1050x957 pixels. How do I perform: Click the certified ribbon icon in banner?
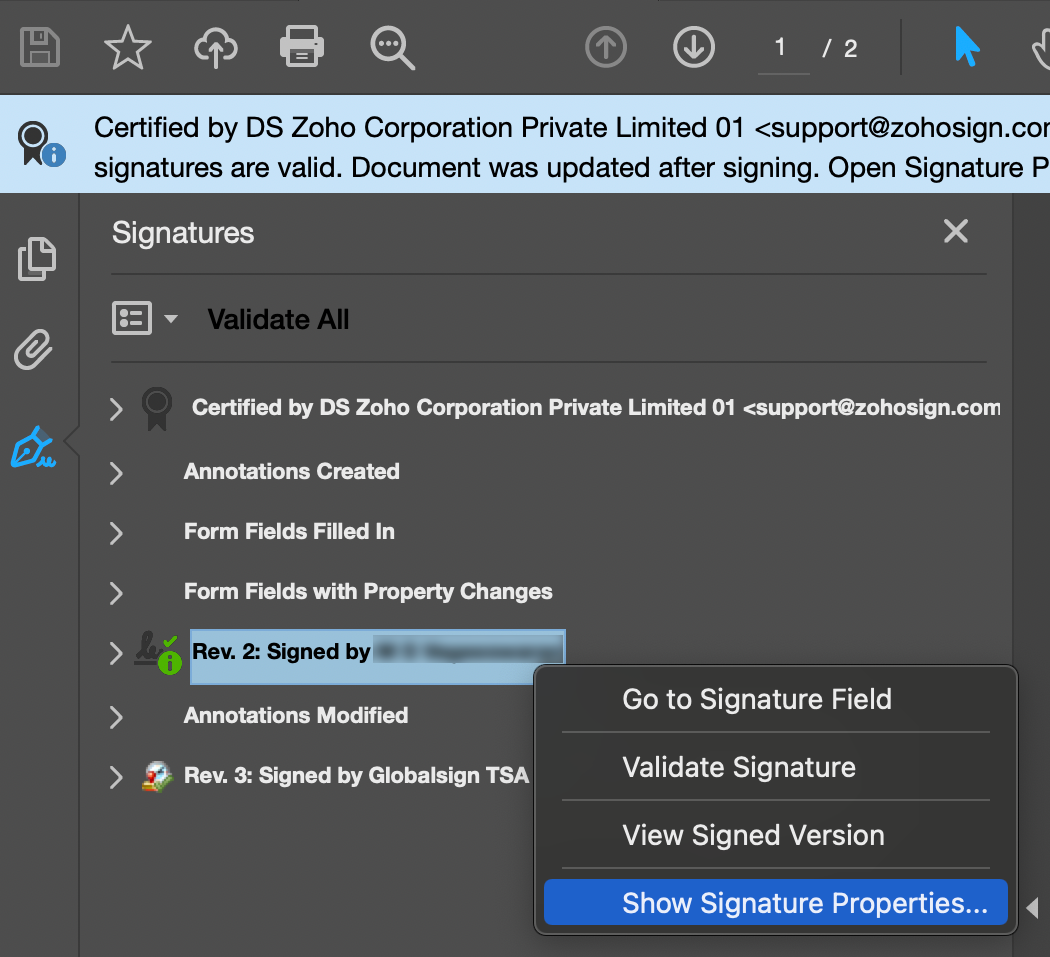pos(40,143)
